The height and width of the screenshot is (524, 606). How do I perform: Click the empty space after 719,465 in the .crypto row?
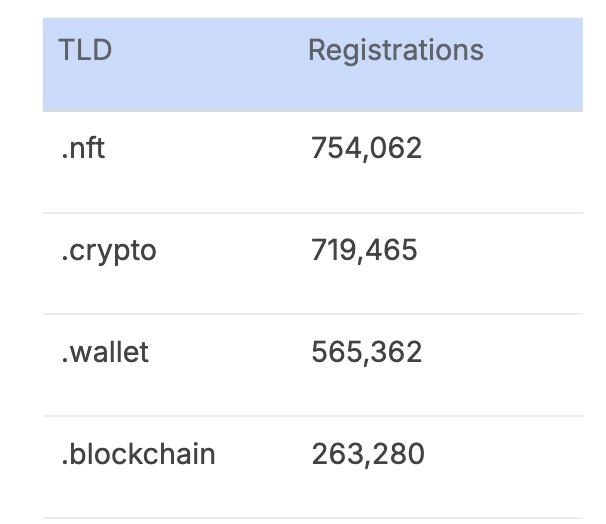pyautogui.click(x=500, y=264)
